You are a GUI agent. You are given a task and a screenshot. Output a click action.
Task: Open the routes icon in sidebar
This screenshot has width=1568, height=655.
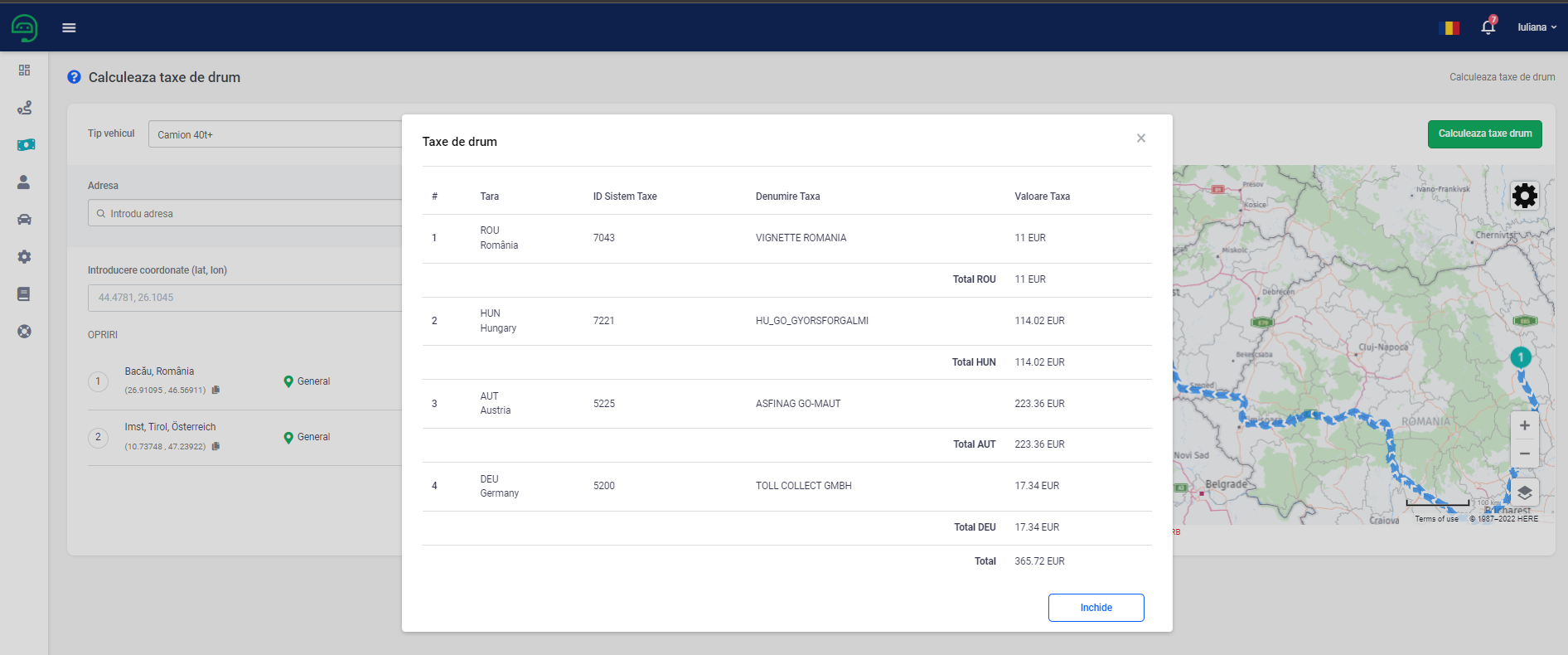click(24, 108)
